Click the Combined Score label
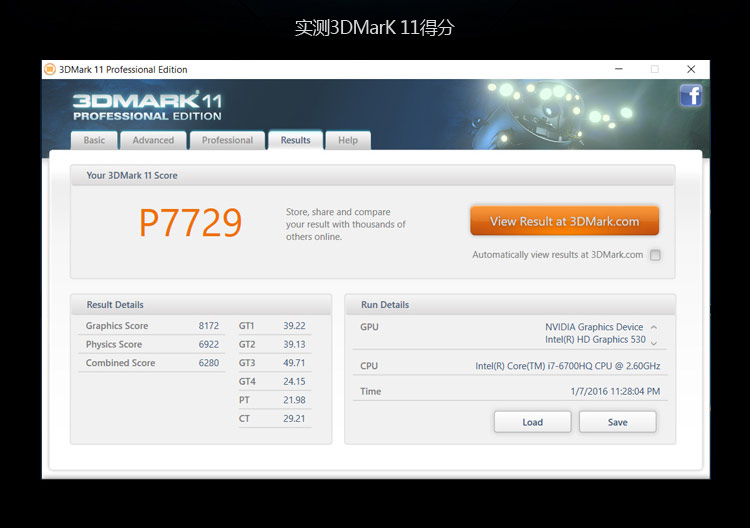Screen dimensions: 750x528 pyautogui.click(x=121, y=363)
